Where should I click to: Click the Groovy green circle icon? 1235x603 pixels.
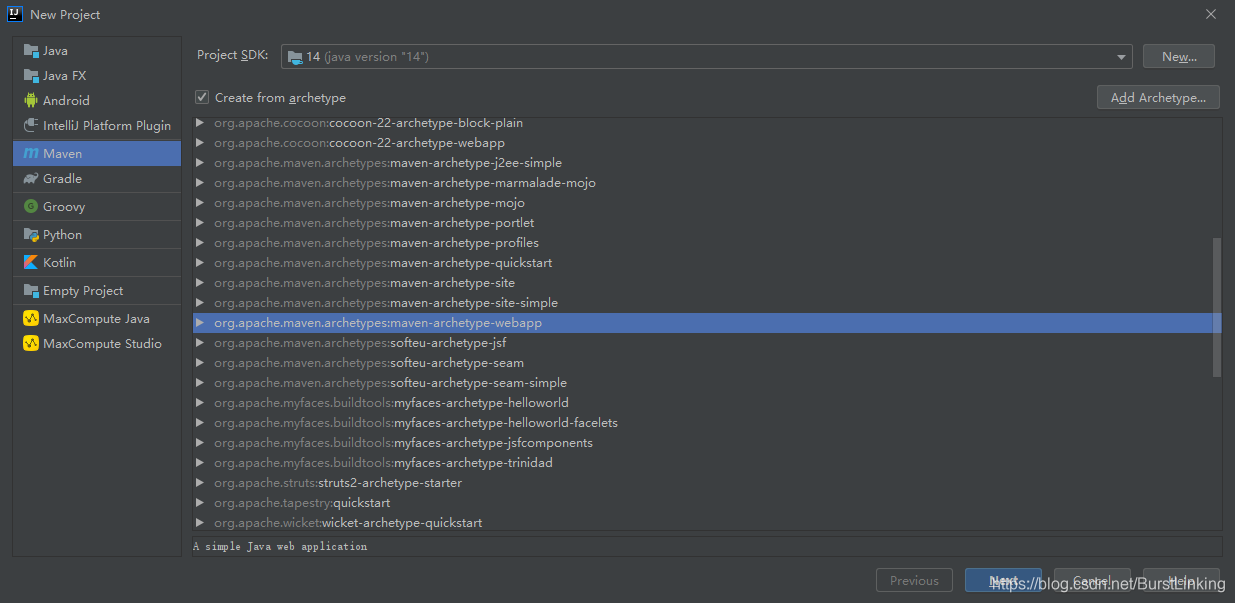click(x=30, y=207)
